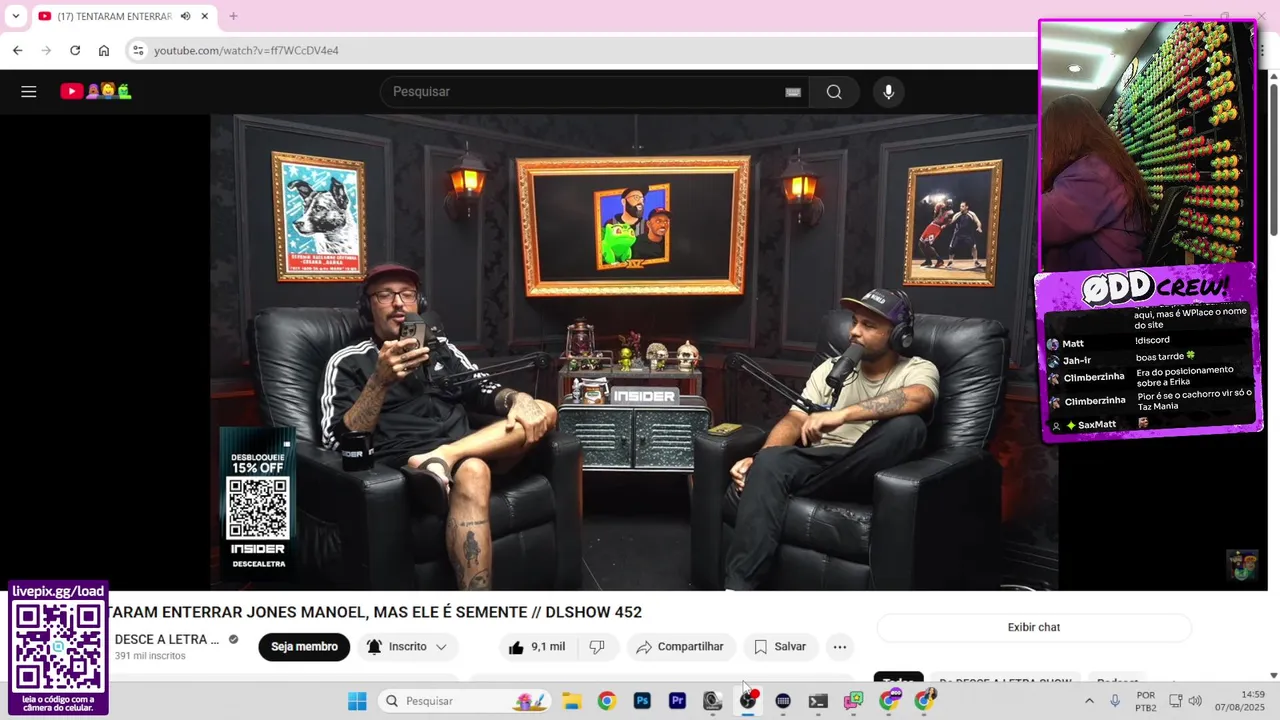
Task: Go to YouTube home via logo
Action: [96, 92]
